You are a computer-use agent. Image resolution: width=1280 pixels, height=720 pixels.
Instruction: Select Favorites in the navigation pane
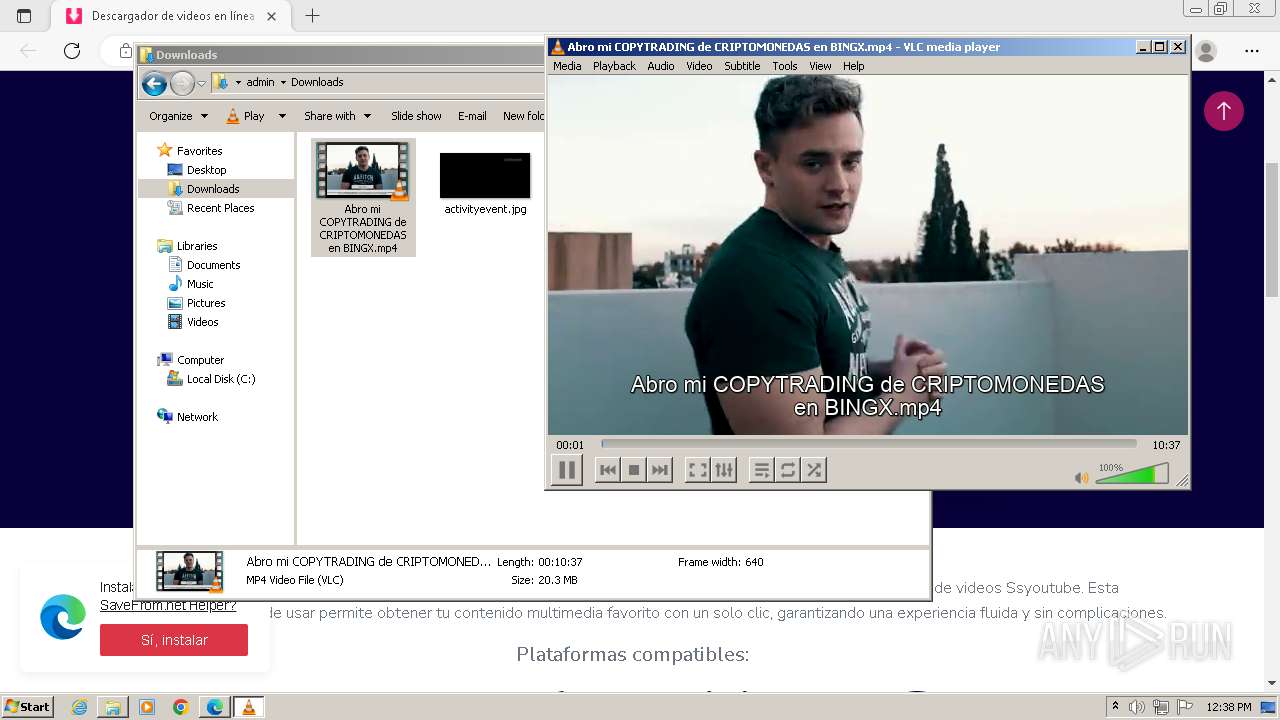(199, 151)
